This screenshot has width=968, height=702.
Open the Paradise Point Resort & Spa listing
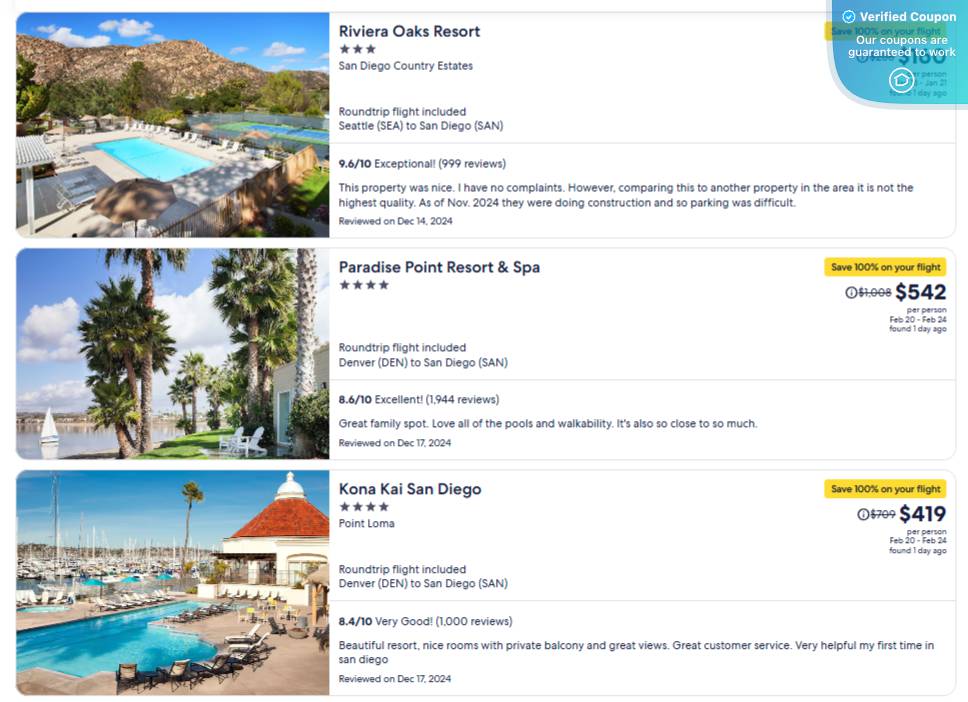point(439,267)
